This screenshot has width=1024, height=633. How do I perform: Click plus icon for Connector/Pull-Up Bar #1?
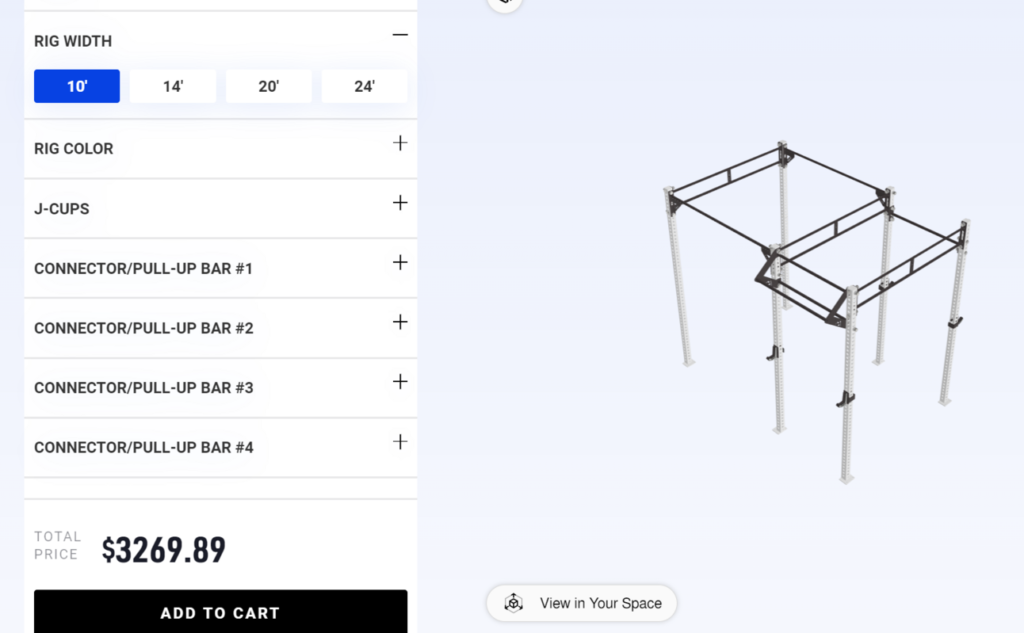[x=400, y=263]
